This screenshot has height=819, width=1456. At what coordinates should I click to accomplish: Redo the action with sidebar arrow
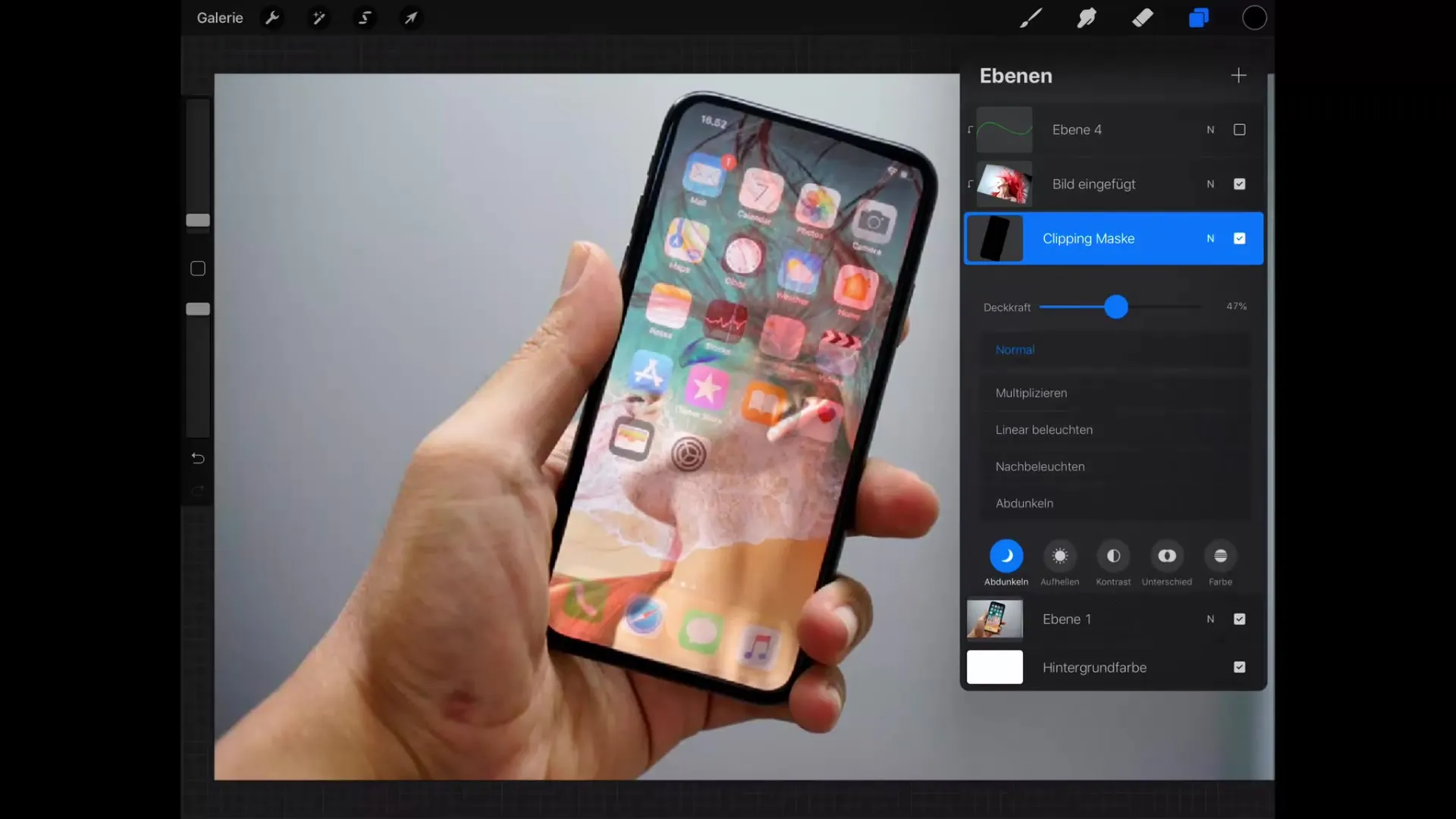click(198, 491)
